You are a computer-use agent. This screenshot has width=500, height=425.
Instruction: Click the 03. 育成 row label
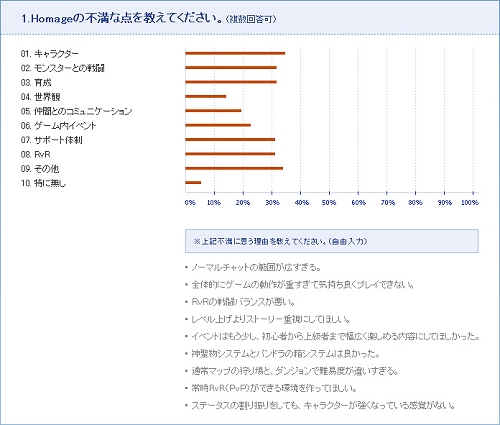(x=36, y=82)
